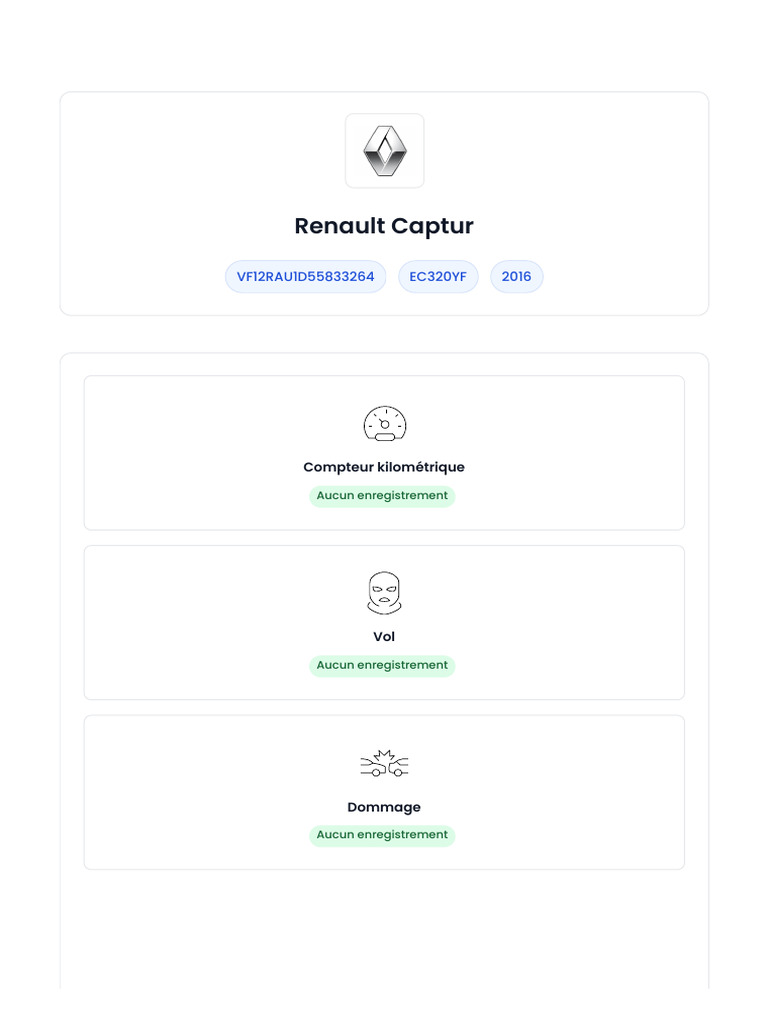The width and height of the screenshot is (768, 1024).
Task: Select the Compteur kilométrique card
Action: coord(384,453)
